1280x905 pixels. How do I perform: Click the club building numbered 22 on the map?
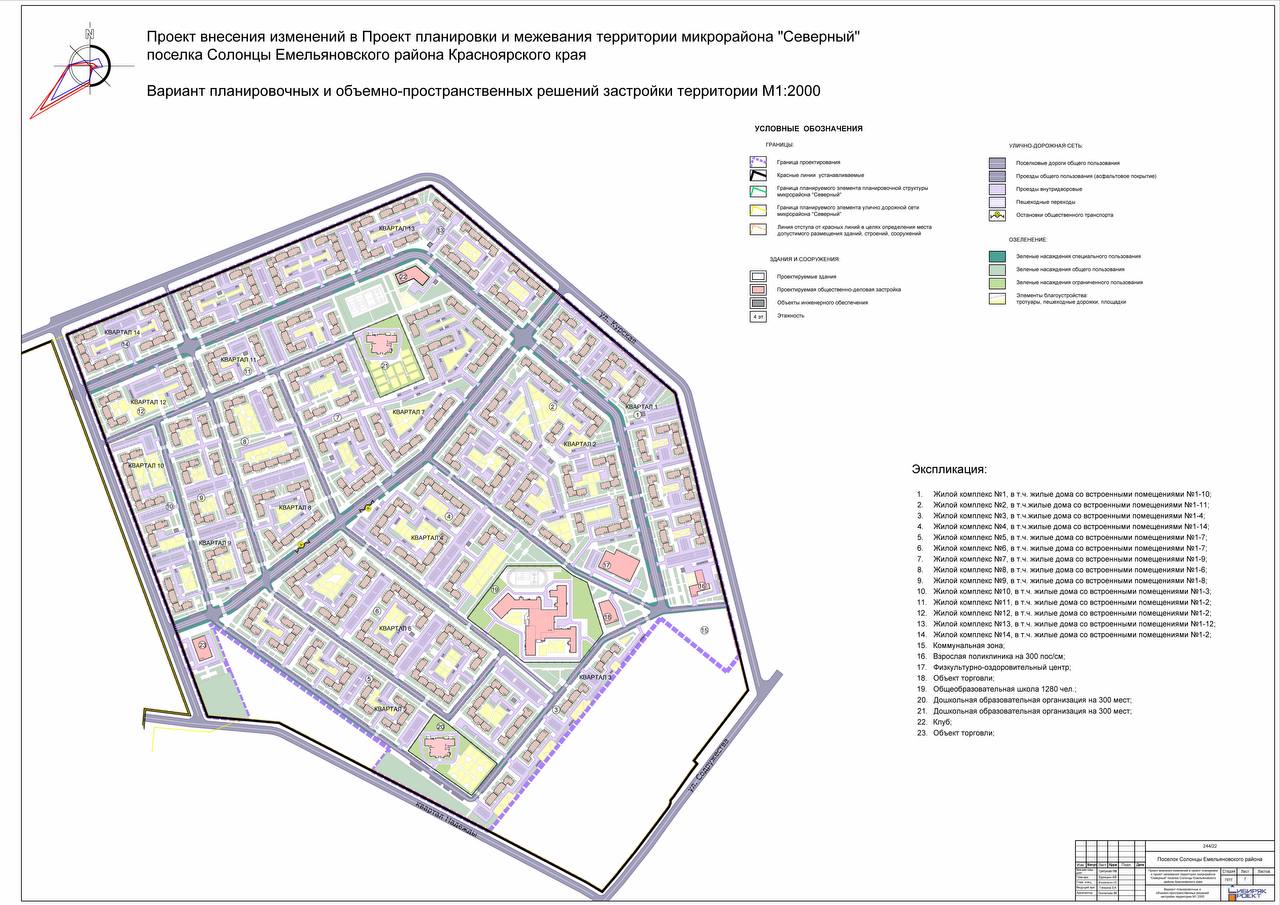pyautogui.click(x=412, y=278)
